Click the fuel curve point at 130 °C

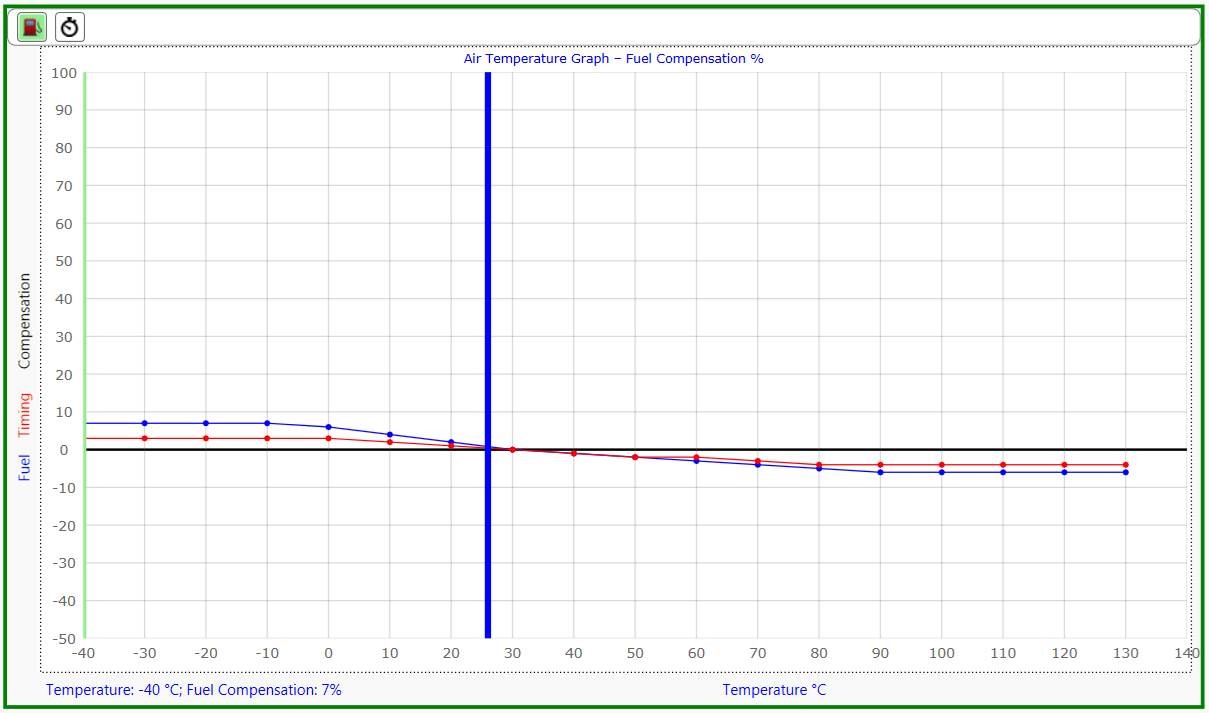[1128, 473]
